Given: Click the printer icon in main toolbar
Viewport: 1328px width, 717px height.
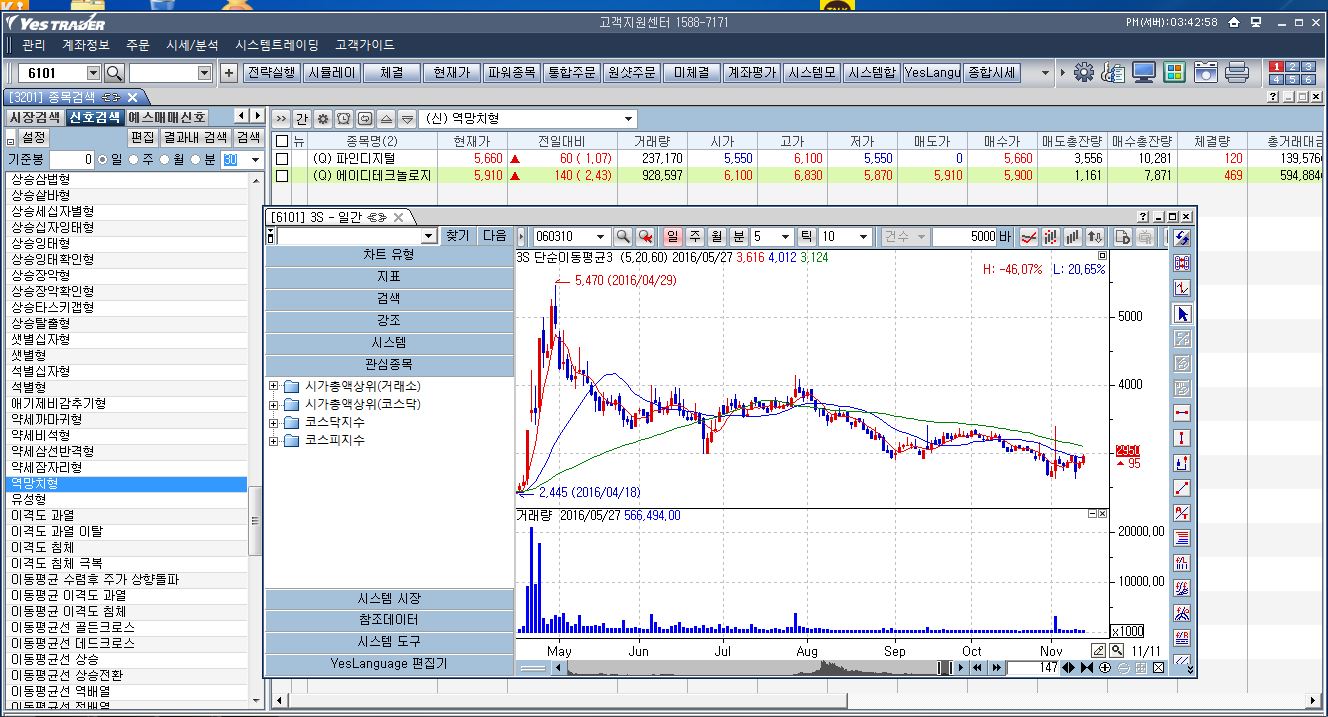Looking at the screenshot, I should pyautogui.click(x=1237, y=73).
